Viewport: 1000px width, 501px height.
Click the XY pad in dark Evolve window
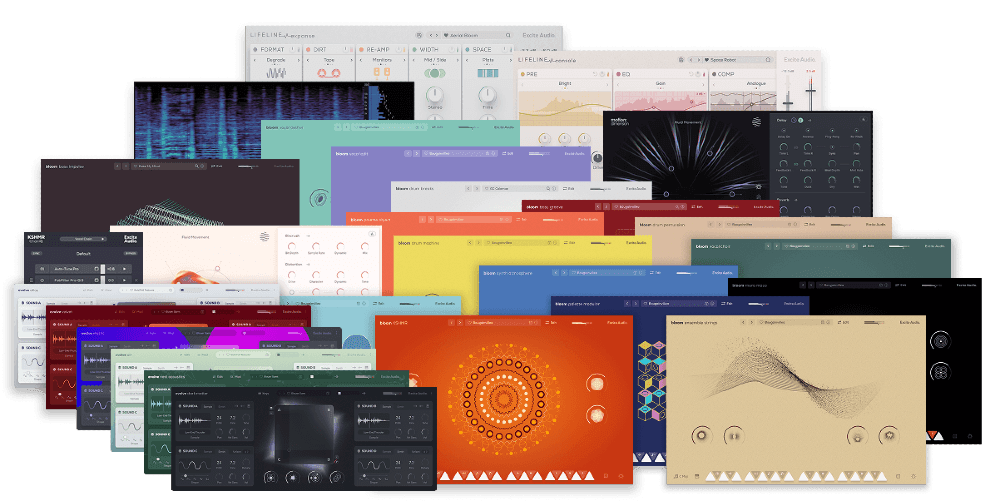click(302, 435)
